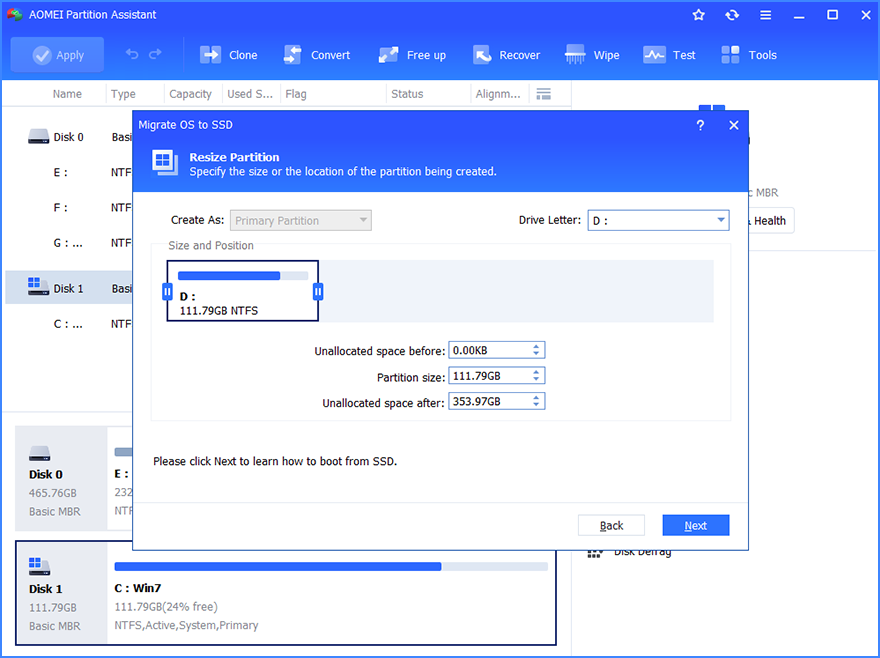The height and width of the screenshot is (658, 880).
Task: Click the column settings list icon
Action: coord(543,94)
